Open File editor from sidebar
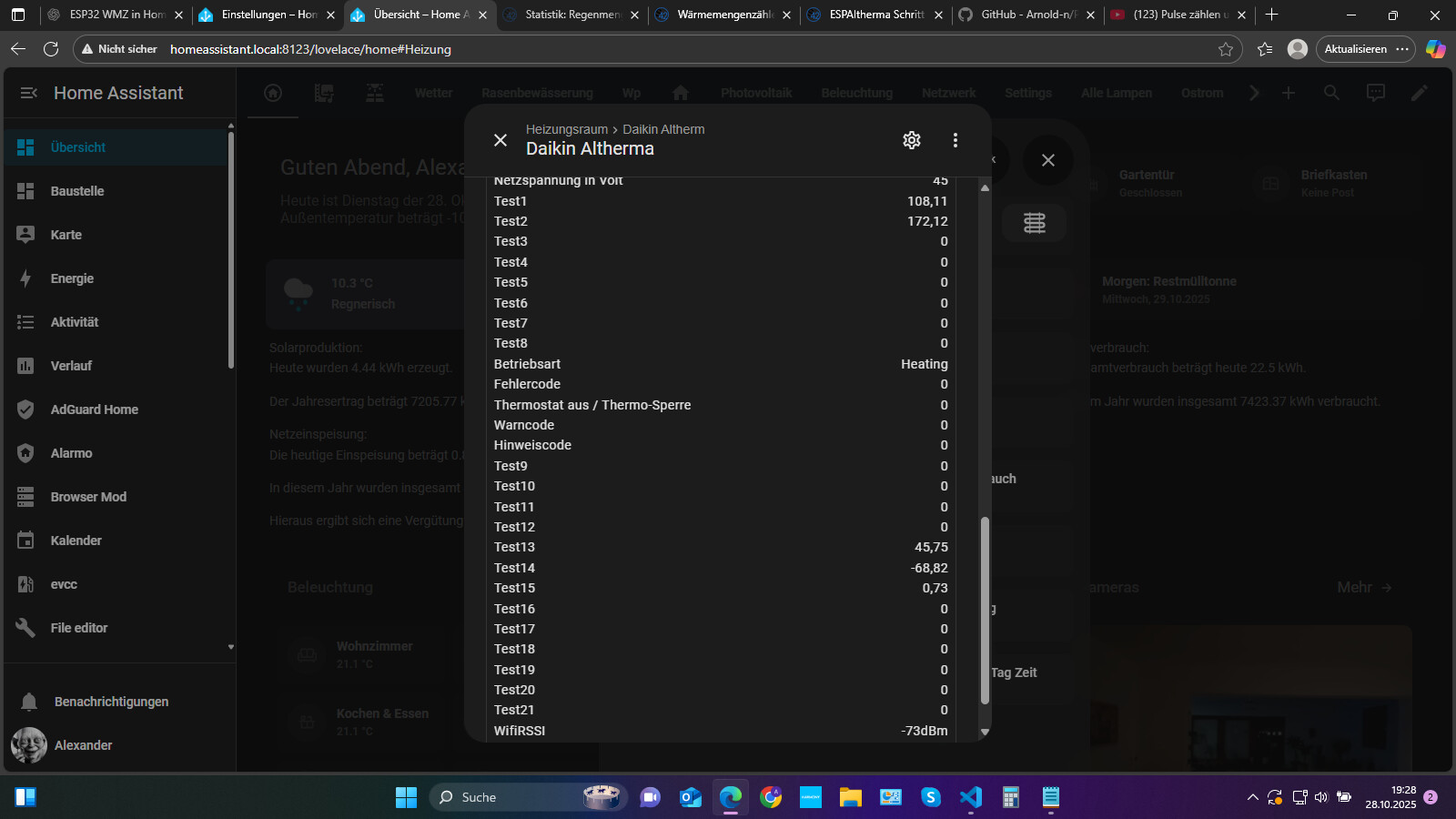This screenshot has height=819, width=1456. pyautogui.click(x=78, y=628)
